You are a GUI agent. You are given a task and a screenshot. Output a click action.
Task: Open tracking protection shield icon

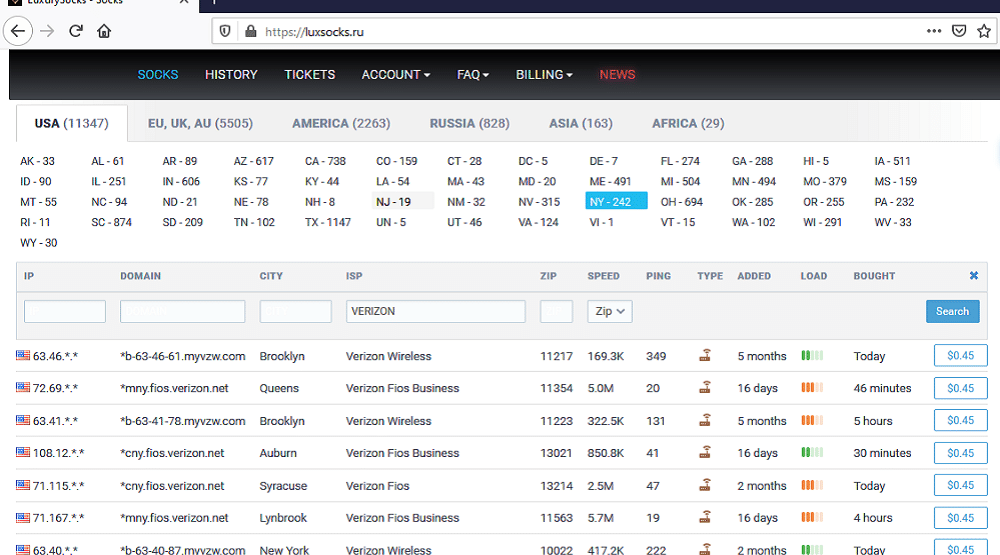pos(225,31)
